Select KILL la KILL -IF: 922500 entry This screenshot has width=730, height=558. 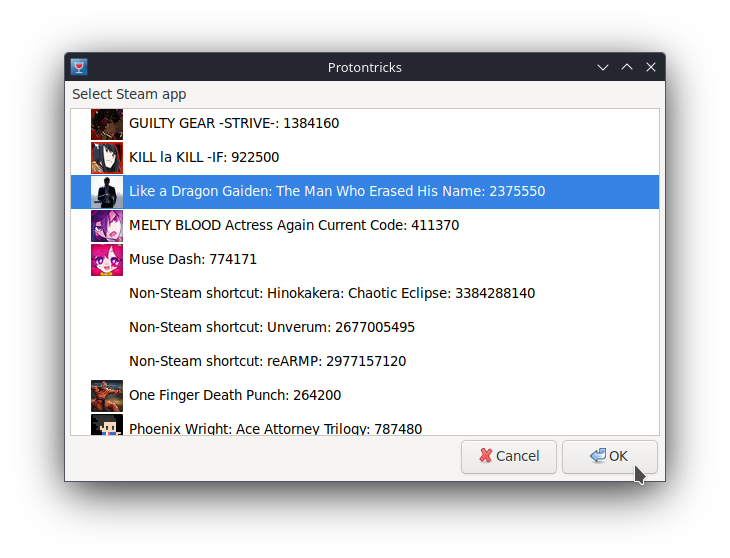click(365, 158)
